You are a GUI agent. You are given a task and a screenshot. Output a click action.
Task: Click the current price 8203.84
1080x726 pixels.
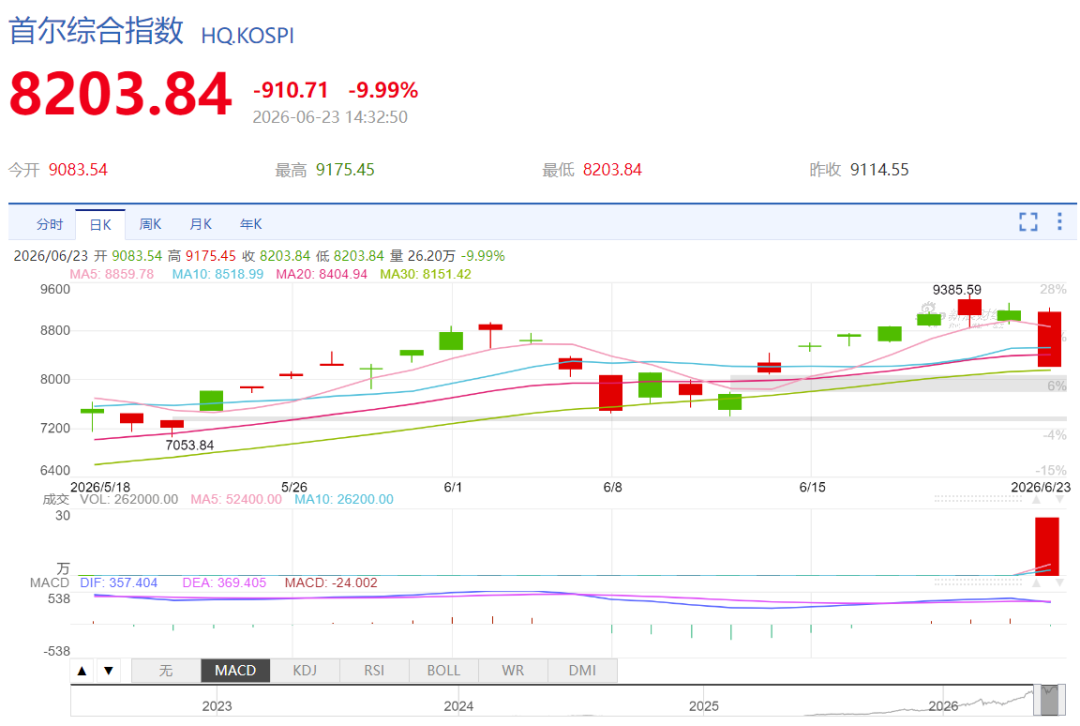tap(121, 94)
